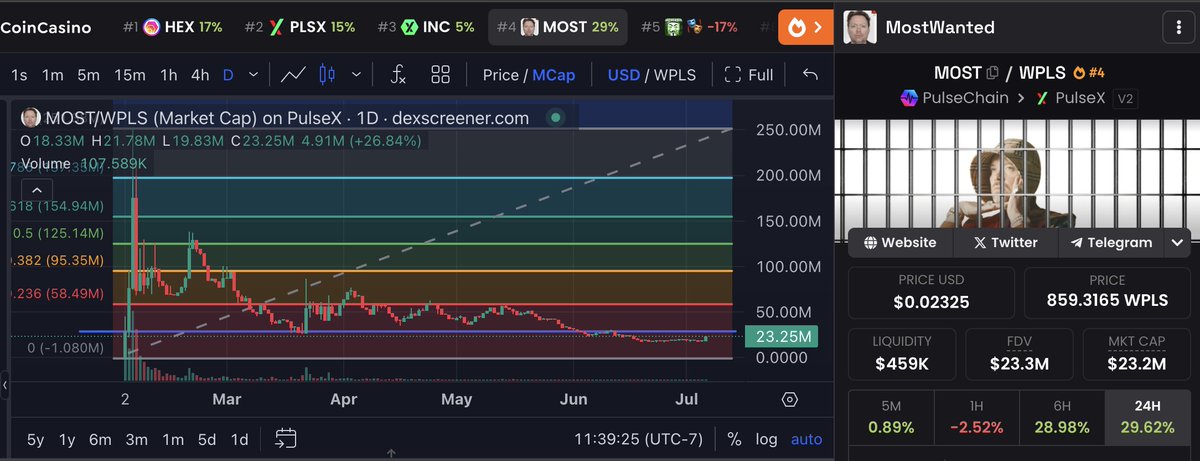
Task: Set chart range to 3m
Action: click(x=136, y=438)
